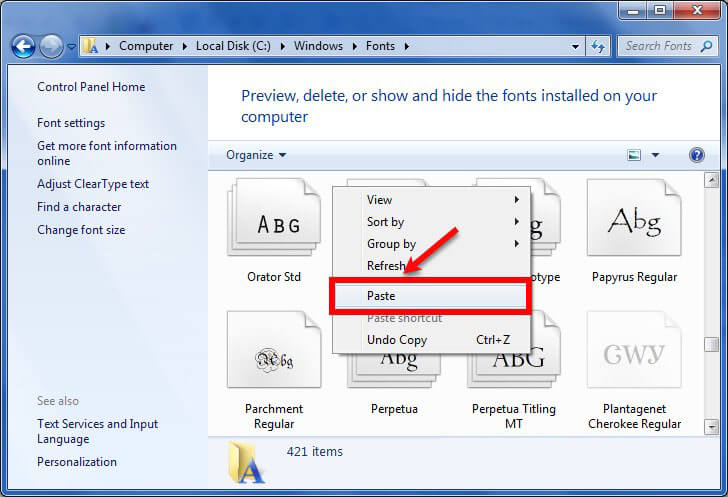
Task: Click the 421 items status text
Action: click(x=314, y=451)
